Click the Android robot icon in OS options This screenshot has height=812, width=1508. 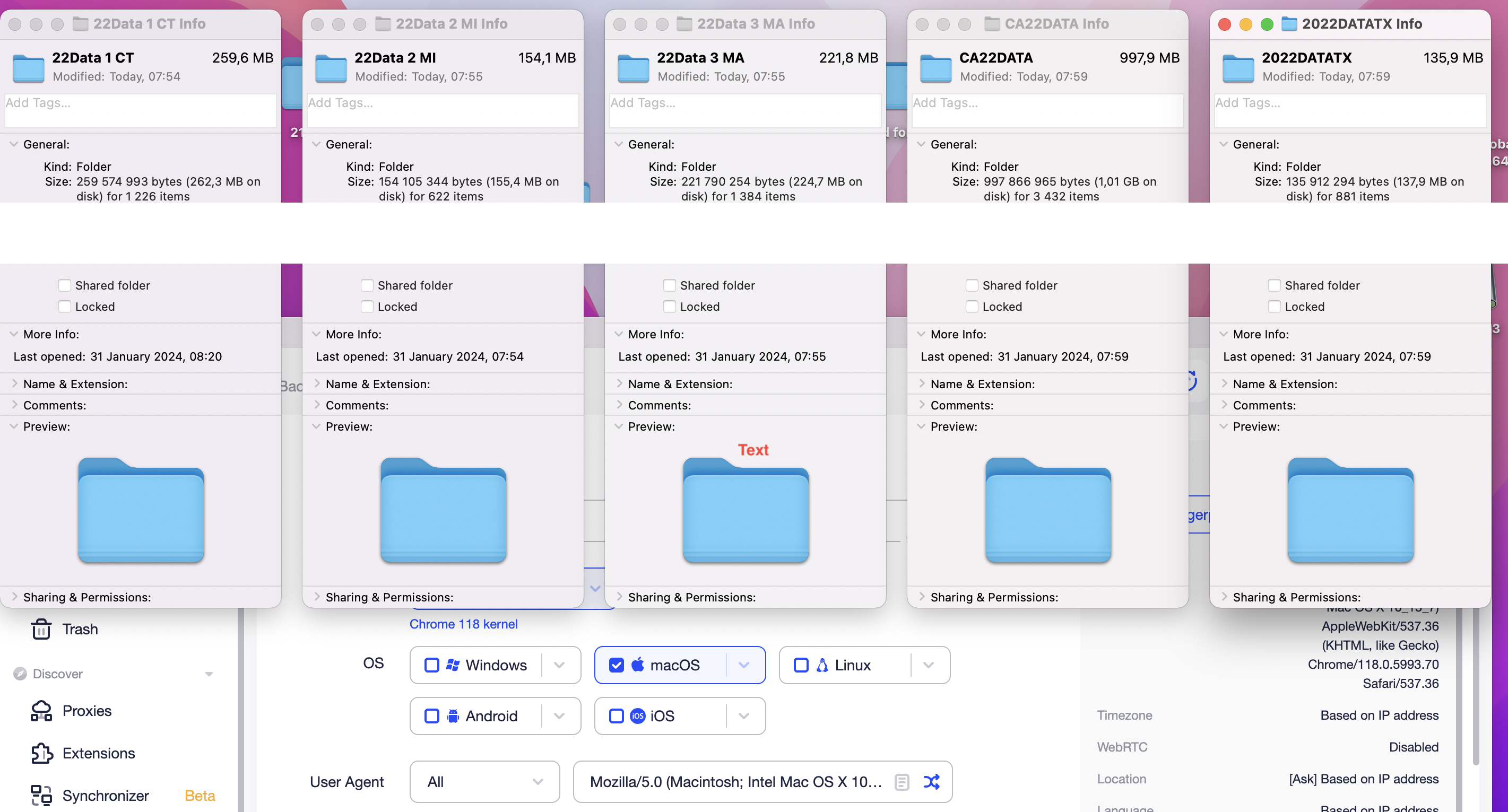(453, 715)
